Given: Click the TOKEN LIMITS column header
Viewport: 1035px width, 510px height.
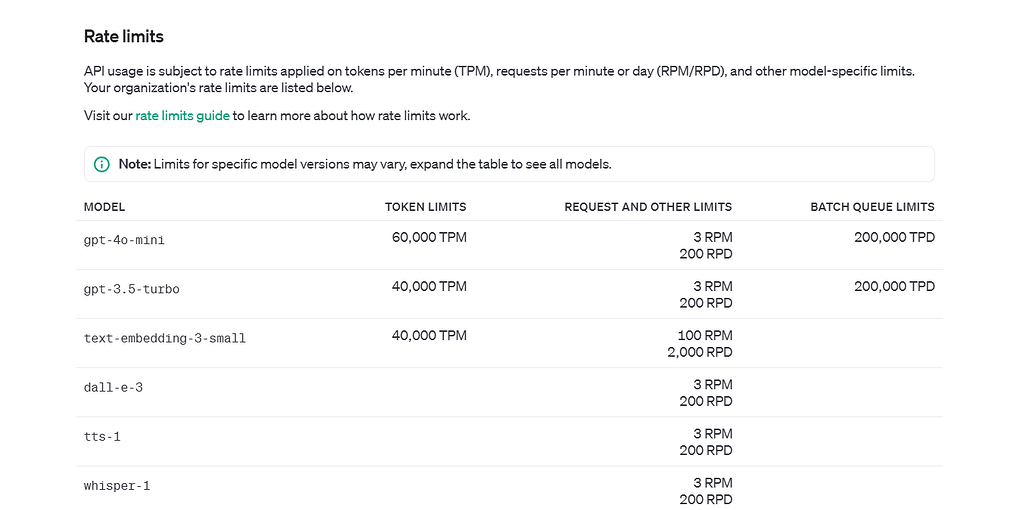Looking at the screenshot, I should click(425, 207).
